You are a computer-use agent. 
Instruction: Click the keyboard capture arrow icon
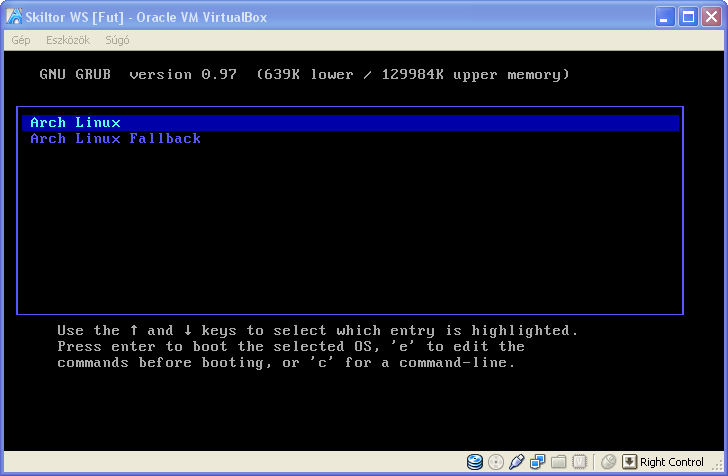[x=629, y=462]
